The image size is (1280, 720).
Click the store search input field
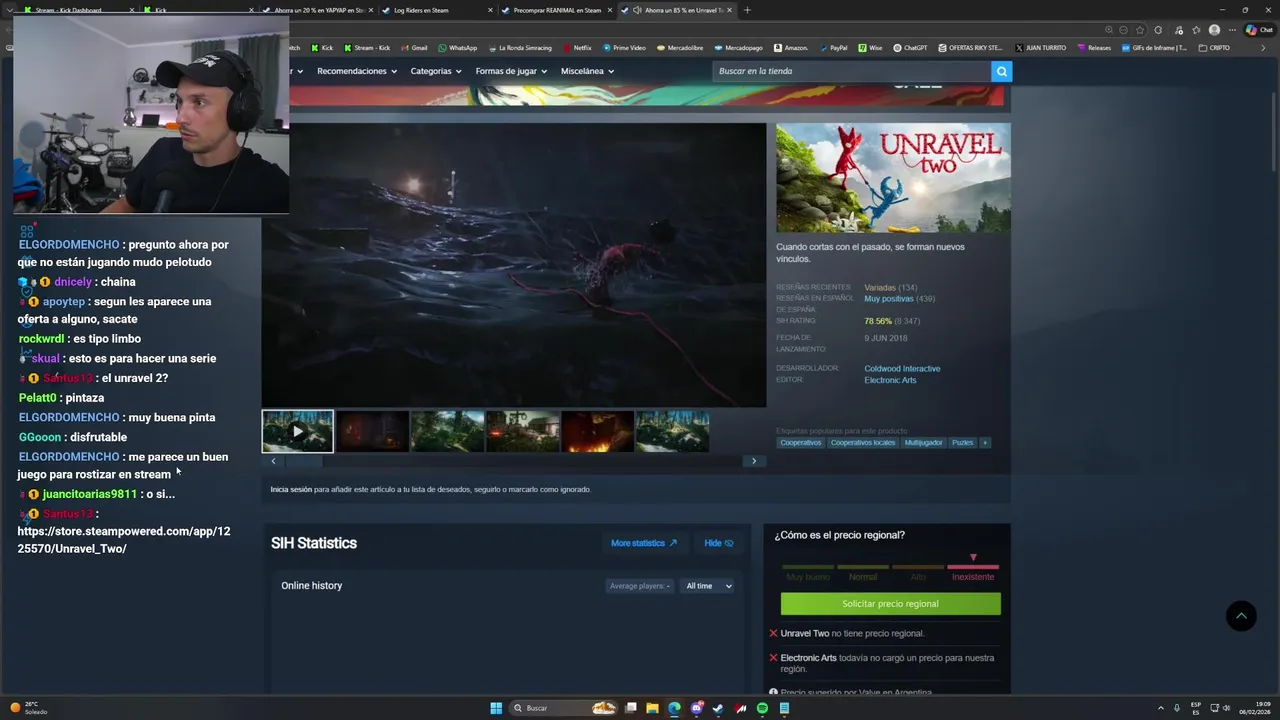(852, 71)
